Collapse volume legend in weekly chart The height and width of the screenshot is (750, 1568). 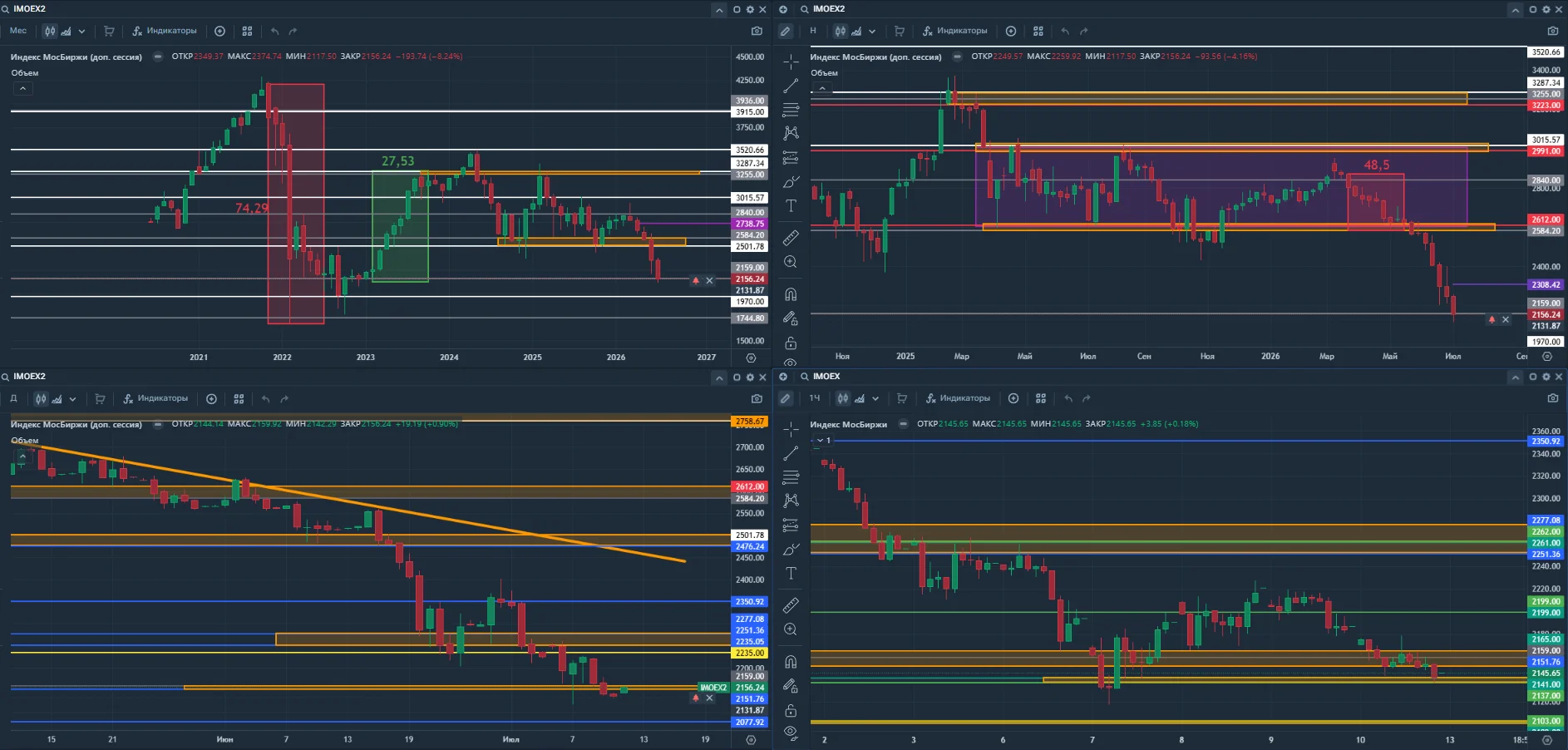point(822,88)
